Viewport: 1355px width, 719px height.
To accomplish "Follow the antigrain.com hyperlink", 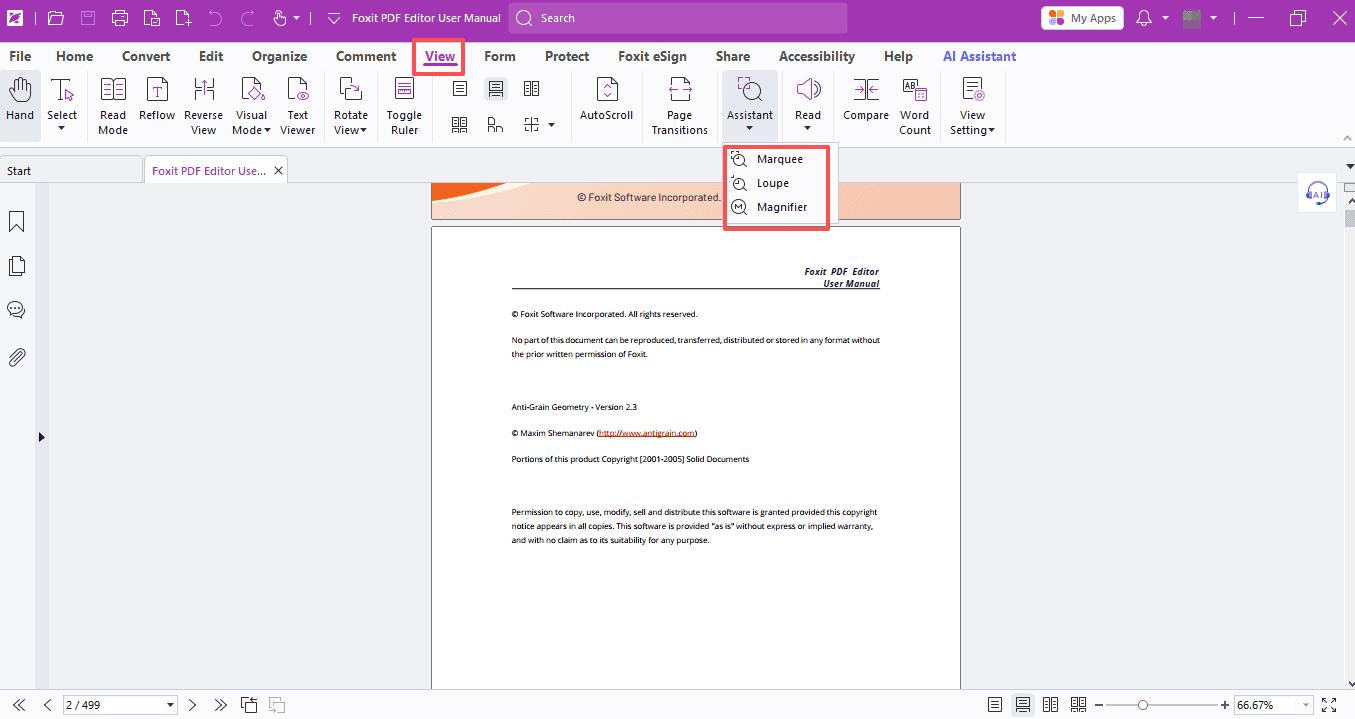I will point(647,433).
